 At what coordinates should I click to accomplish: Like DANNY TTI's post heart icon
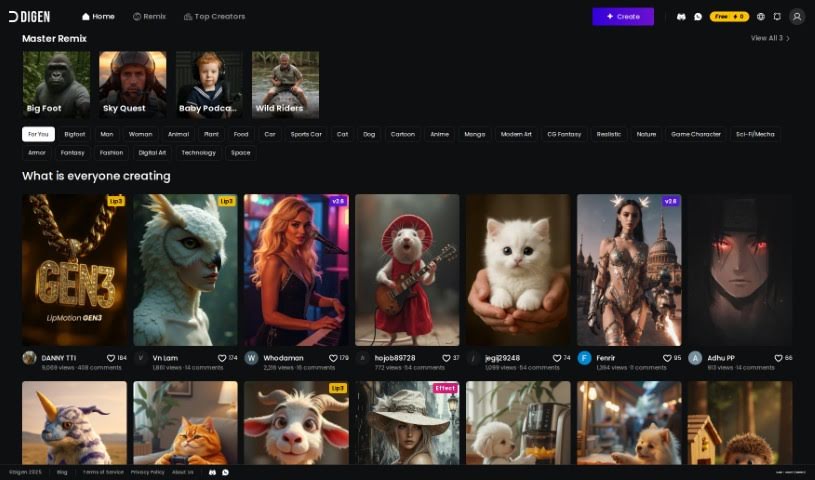[x=111, y=358]
